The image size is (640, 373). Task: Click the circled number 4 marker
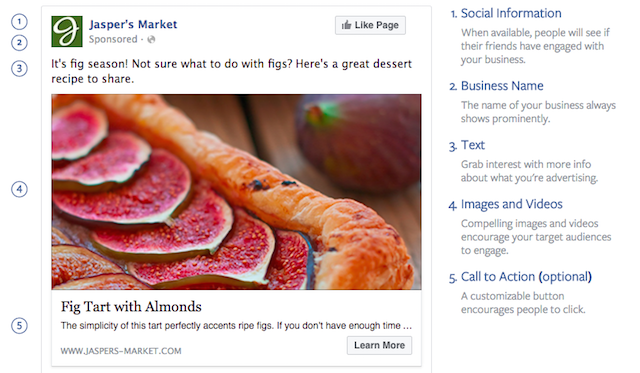pyautogui.click(x=19, y=189)
